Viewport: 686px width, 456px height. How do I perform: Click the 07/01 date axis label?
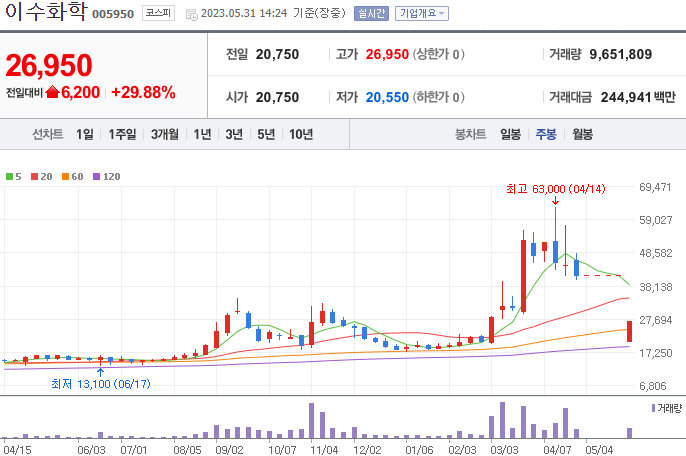pos(133,450)
